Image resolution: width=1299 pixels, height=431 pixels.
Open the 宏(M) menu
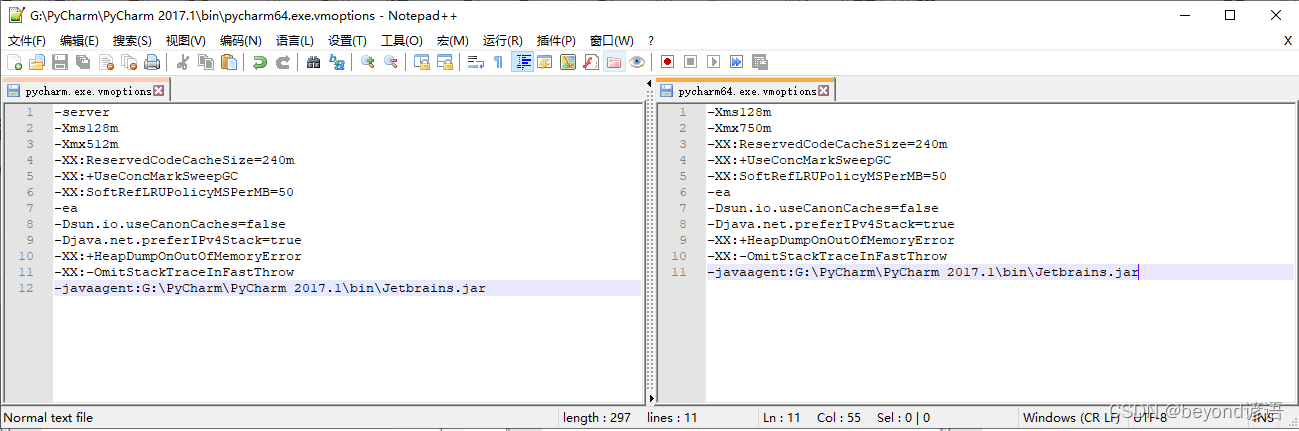click(x=452, y=41)
